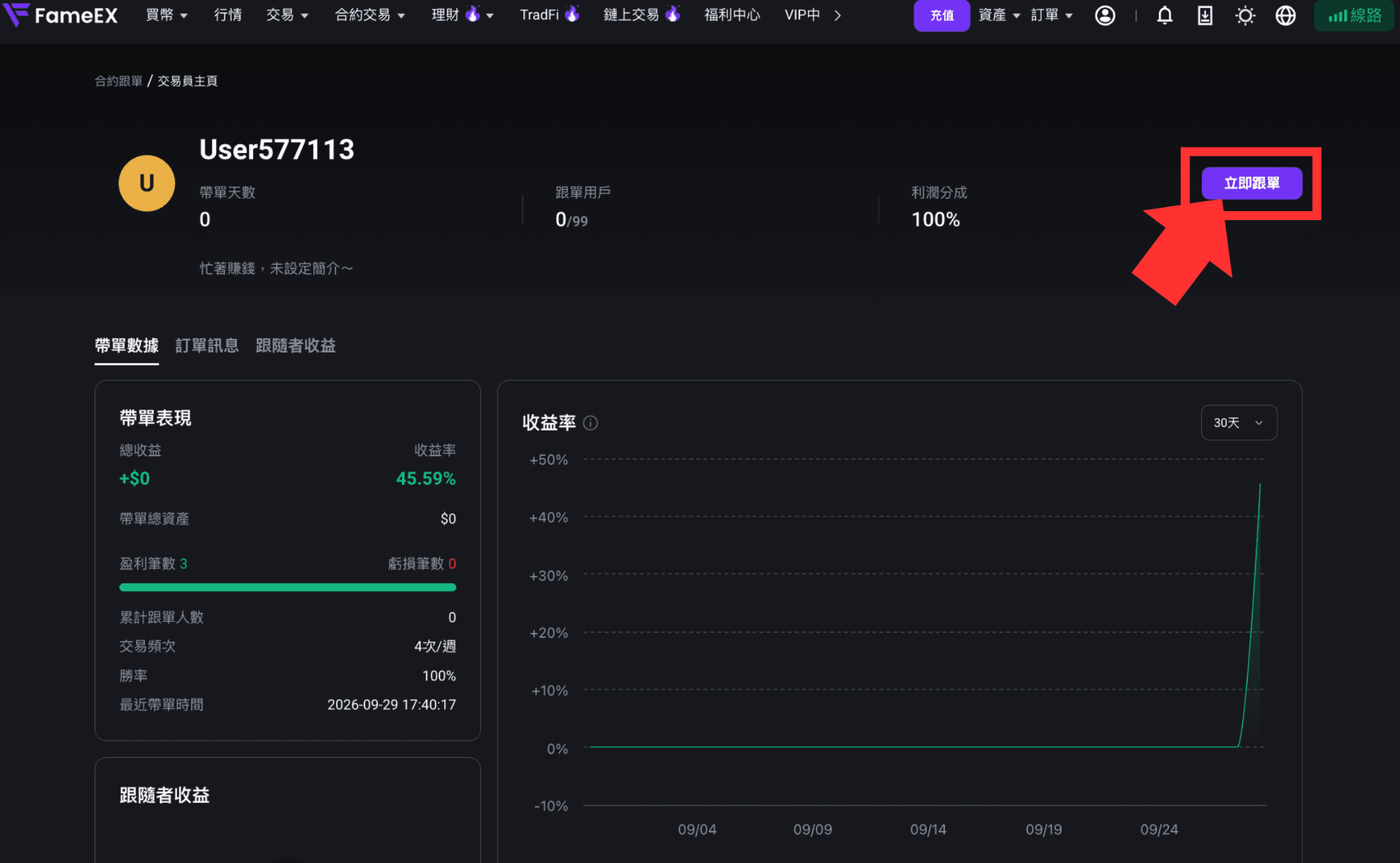Open the TradFi menu item
The height and width of the screenshot is (863, 1400).
(550, 15)
